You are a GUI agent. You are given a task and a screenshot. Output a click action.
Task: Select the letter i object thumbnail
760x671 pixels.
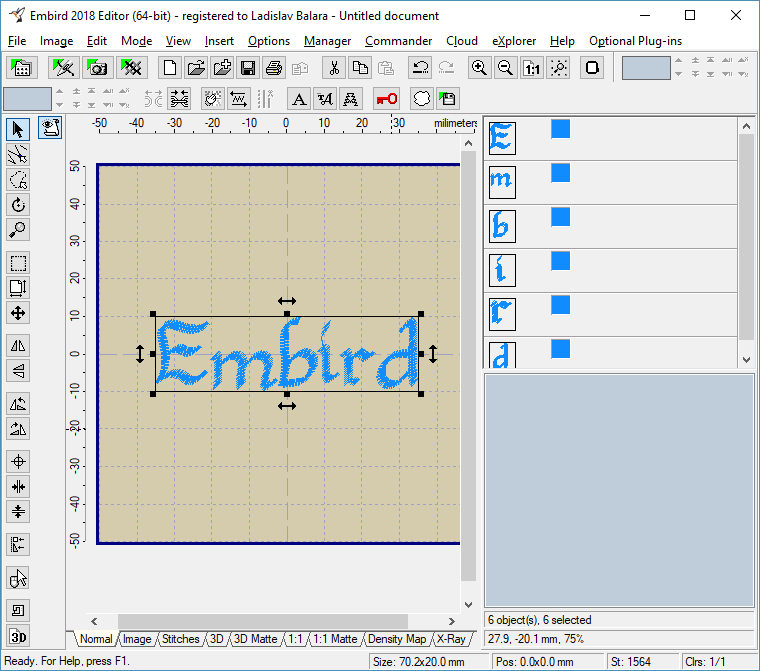point(502,270)
